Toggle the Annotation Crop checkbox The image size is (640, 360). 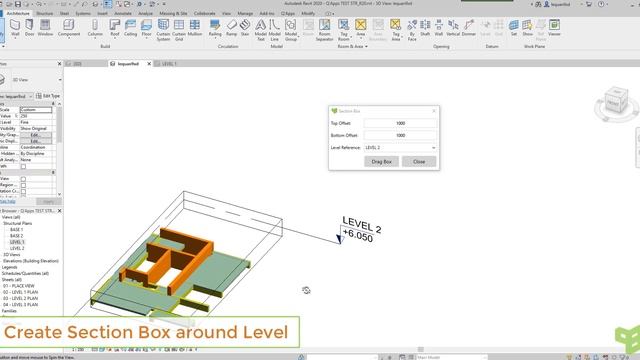[23, 191]
